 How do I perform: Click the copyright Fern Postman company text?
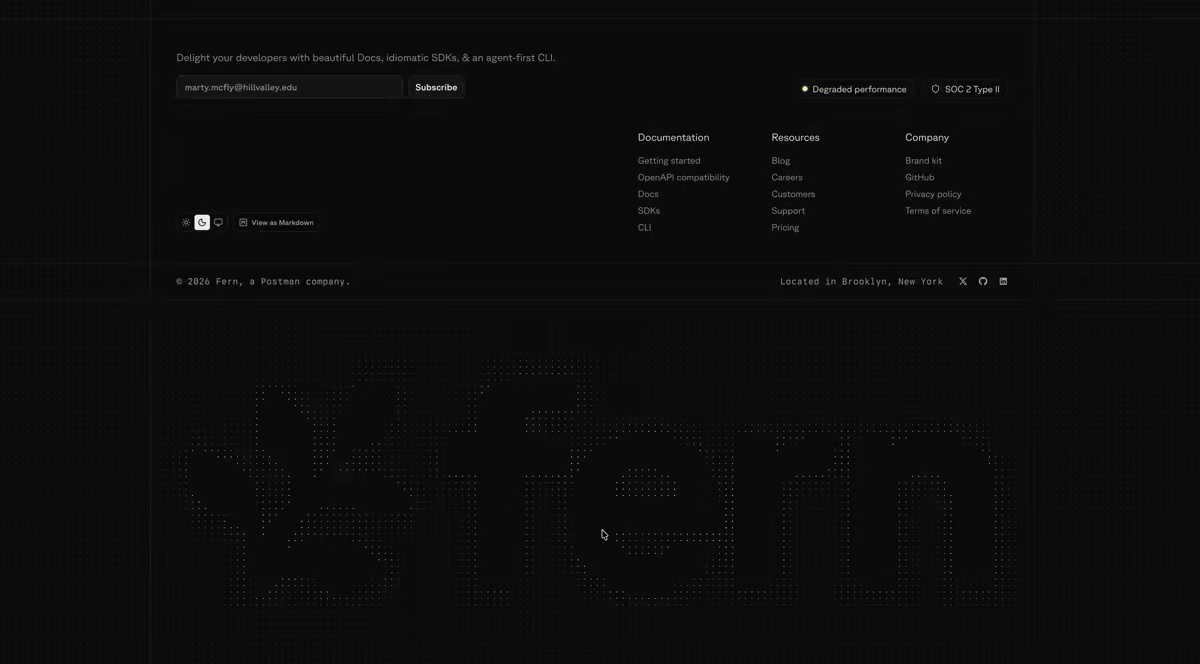coord(264,282)
